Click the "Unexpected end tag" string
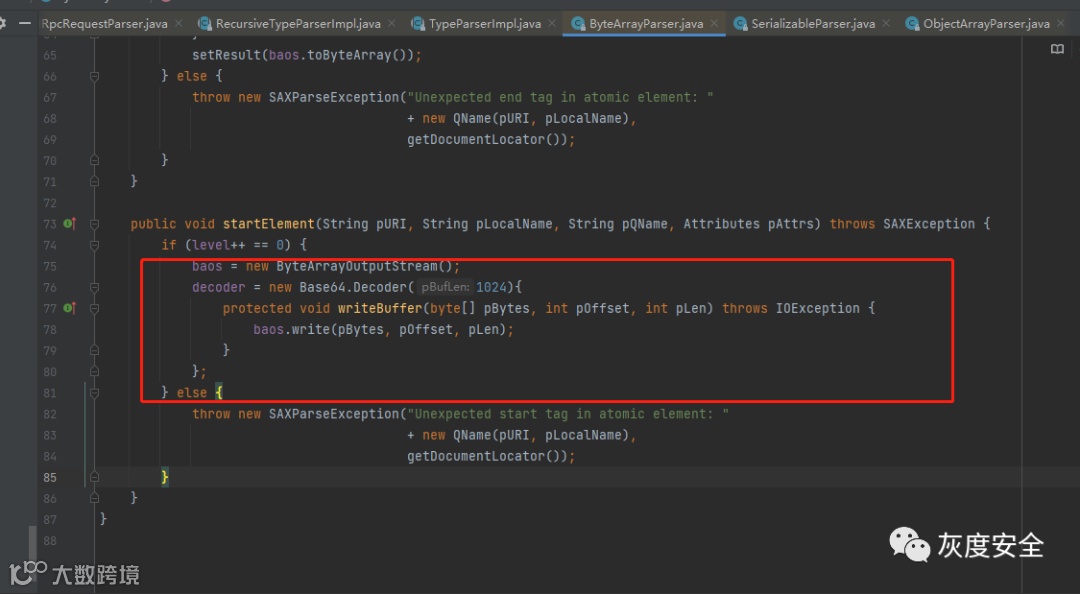The image size is (1080, 594). (x=560, y=97)
